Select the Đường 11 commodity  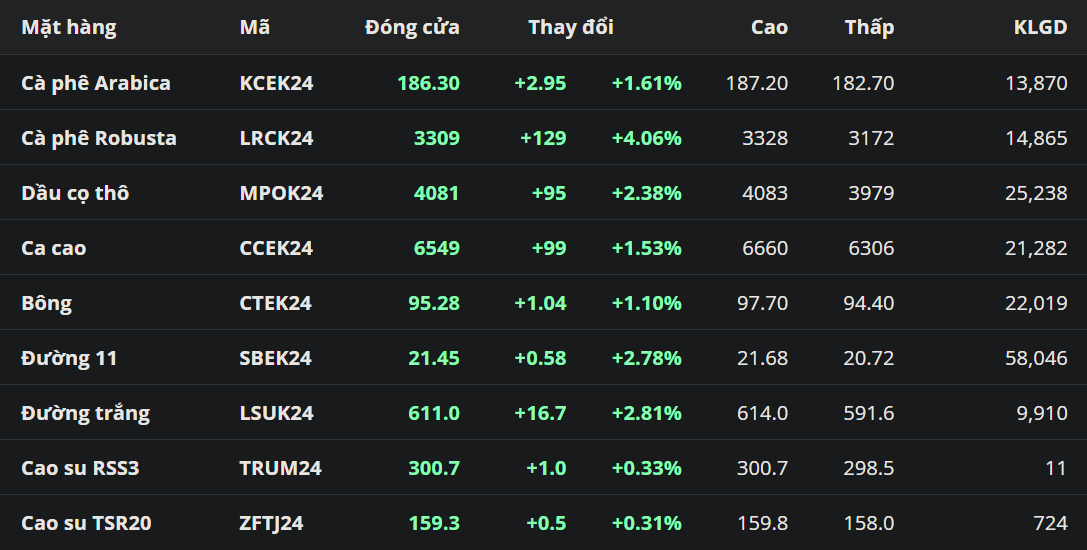coord(70,358)
